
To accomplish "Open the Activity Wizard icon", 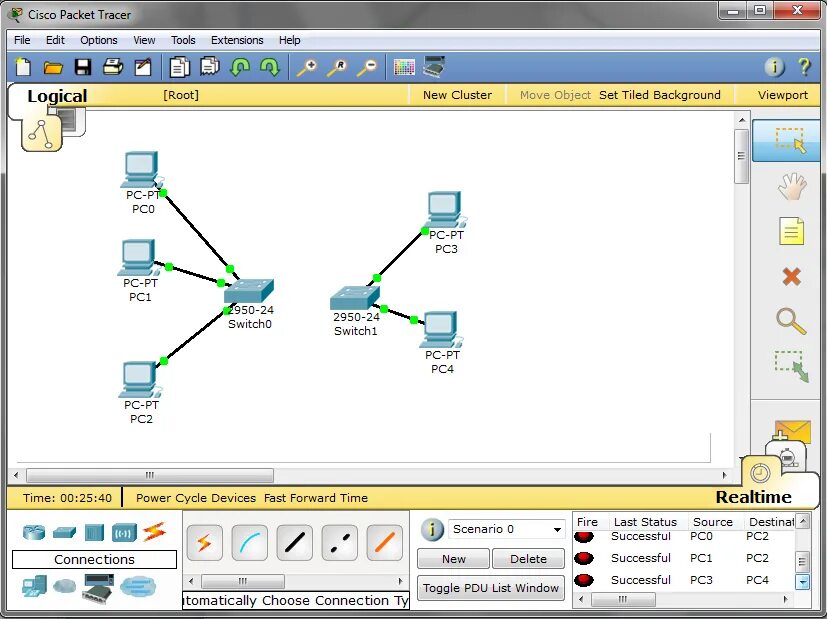I will (143, 67).
